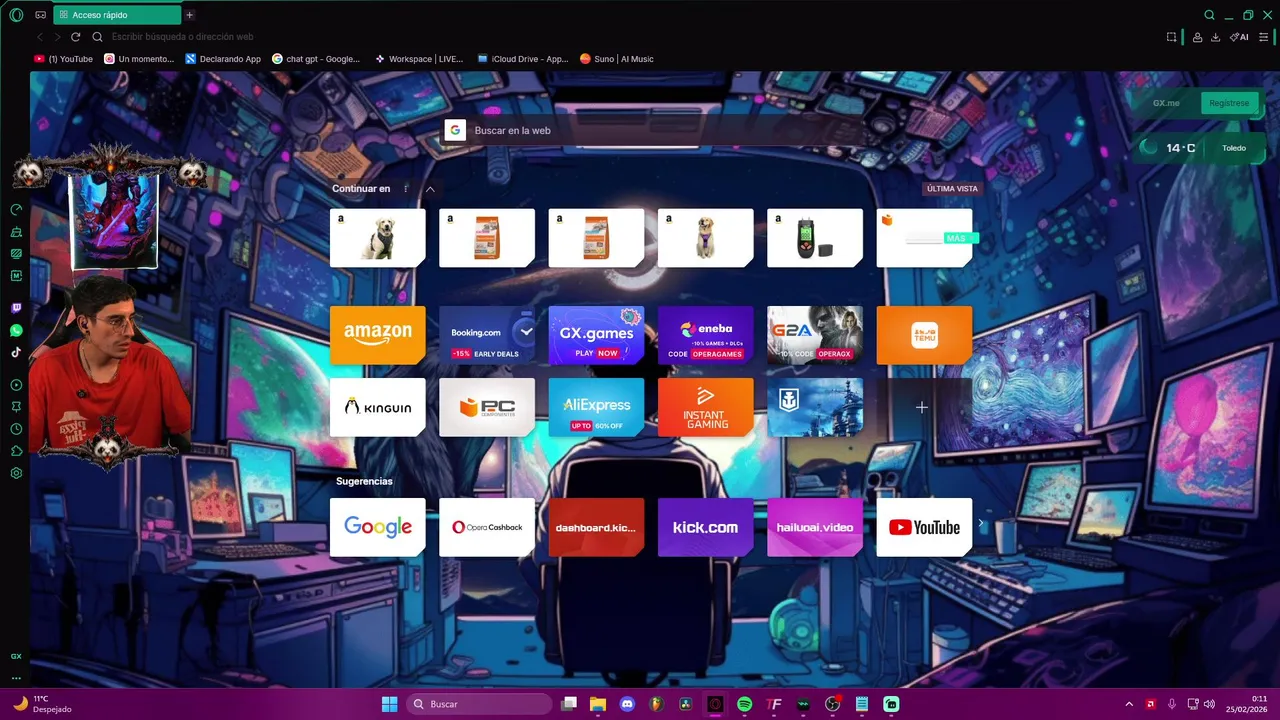Open WhatsApp in the sidebar
This screenshot has height=720, width=1280.
16,330
